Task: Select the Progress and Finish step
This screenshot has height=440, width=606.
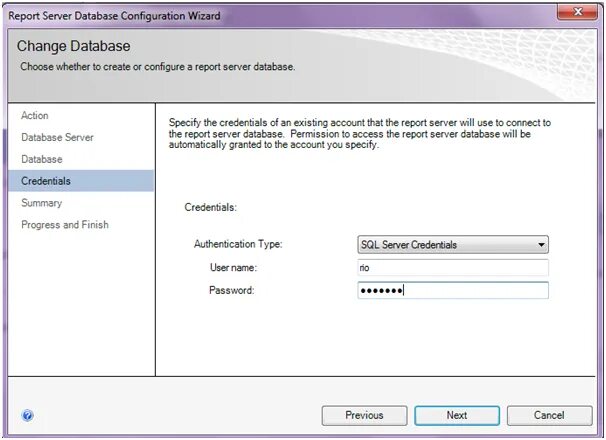Action: (65, 225)
